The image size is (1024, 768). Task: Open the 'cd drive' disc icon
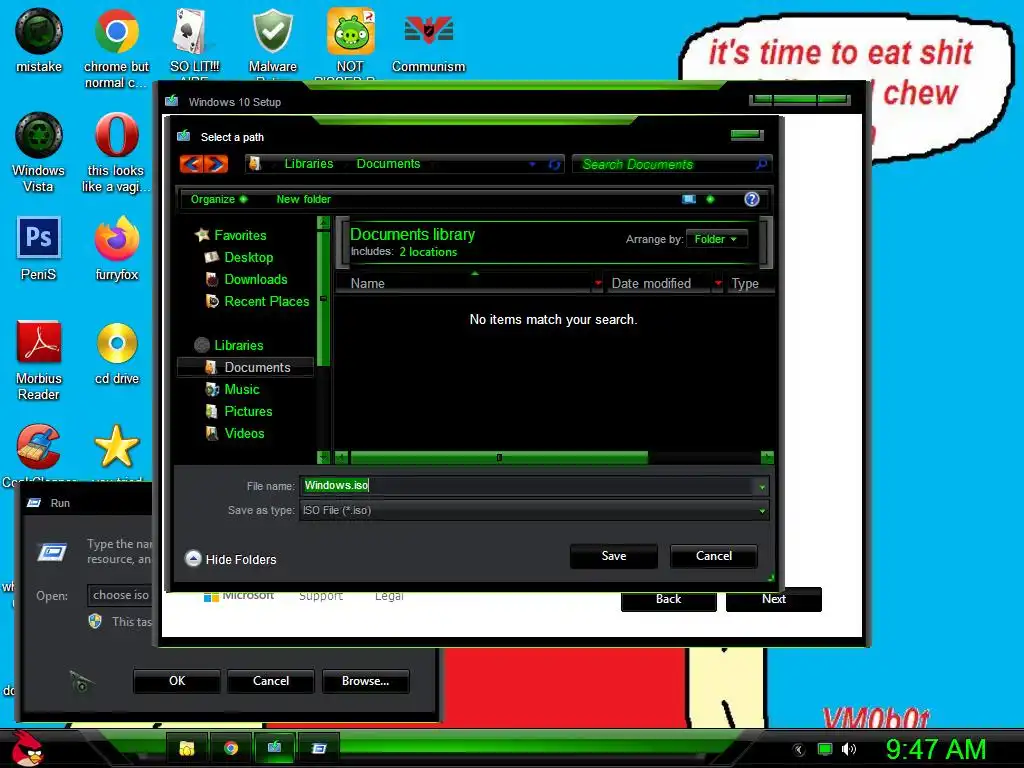[x=117, y=343]
